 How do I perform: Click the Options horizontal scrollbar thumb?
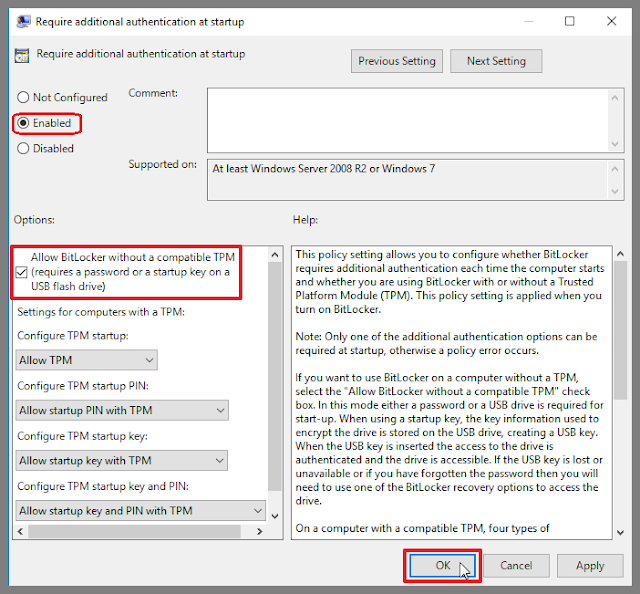(134, 532)
